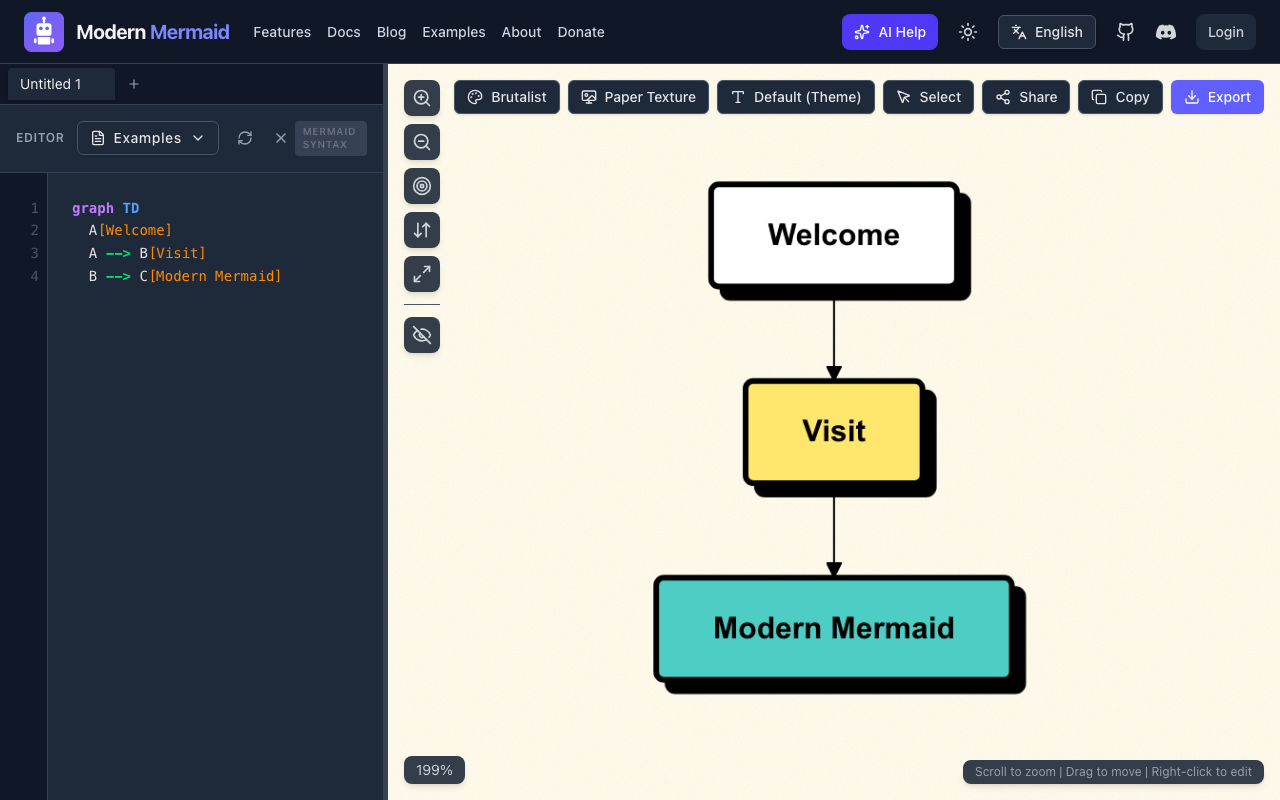Image resolution: width=1280 pixels, height=800 pixels.
Task: Zoom in on the diagram canvas
Action: (422, 98)
